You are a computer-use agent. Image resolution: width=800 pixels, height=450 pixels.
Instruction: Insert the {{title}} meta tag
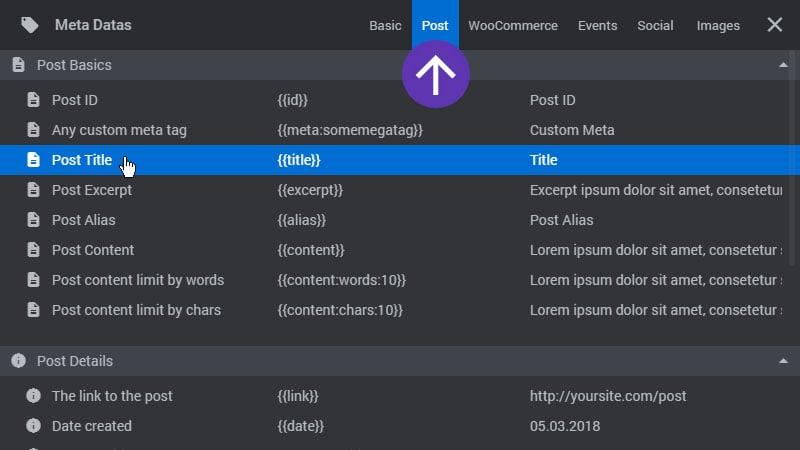[x=299, y=160]
